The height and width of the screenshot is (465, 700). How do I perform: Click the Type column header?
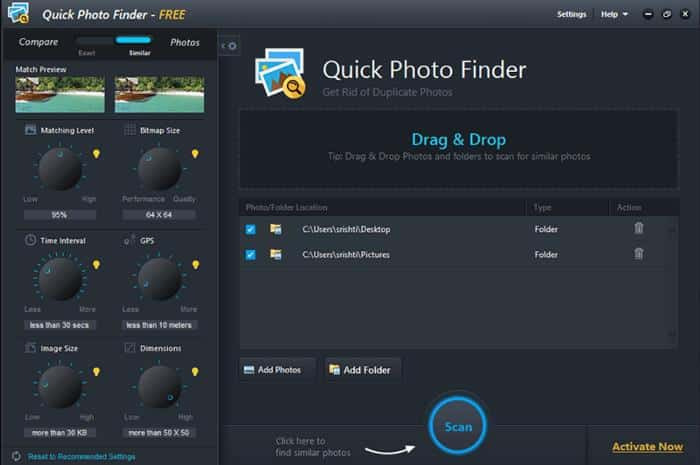click(542, 208)
